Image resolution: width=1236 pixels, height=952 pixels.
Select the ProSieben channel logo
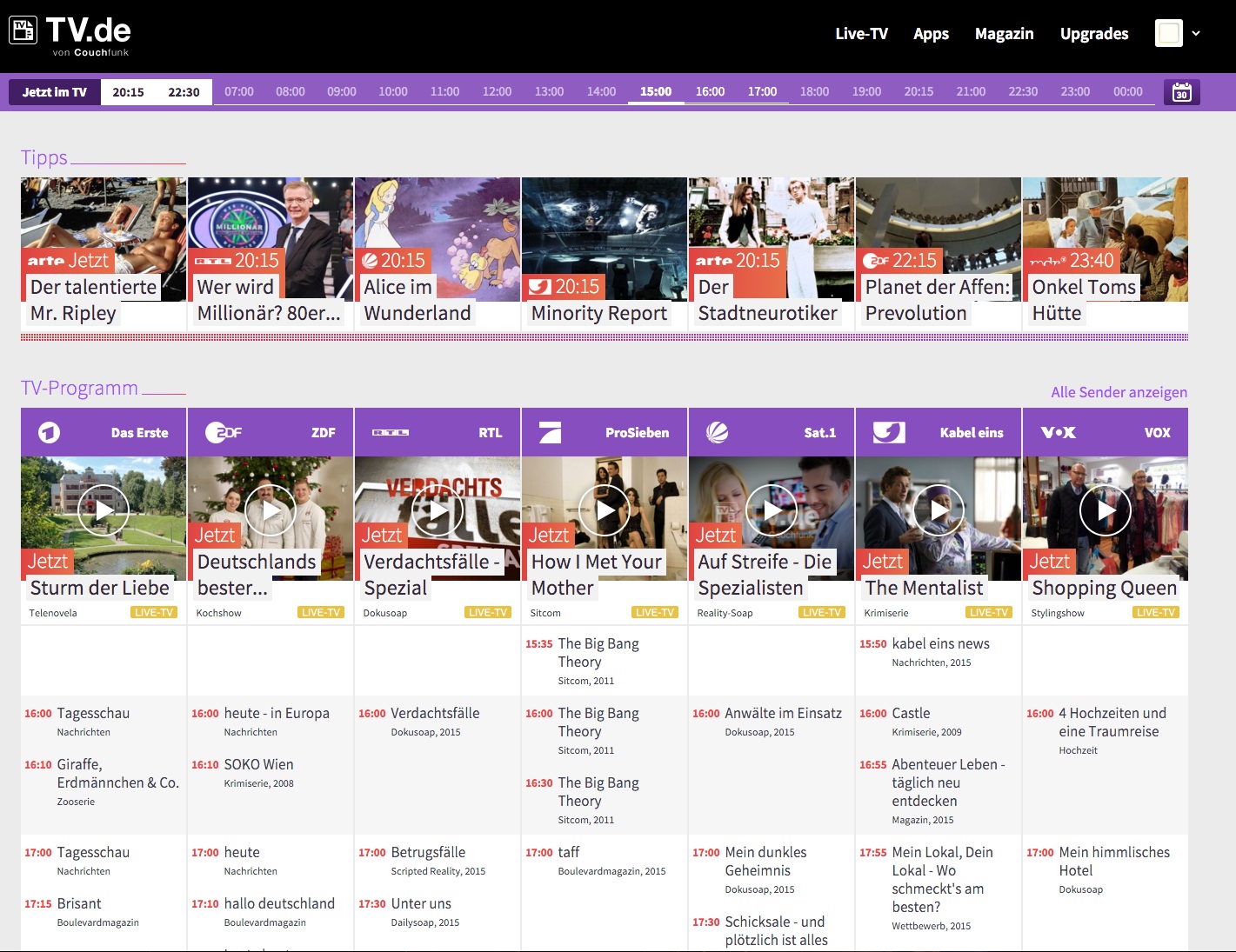(550, 432)
